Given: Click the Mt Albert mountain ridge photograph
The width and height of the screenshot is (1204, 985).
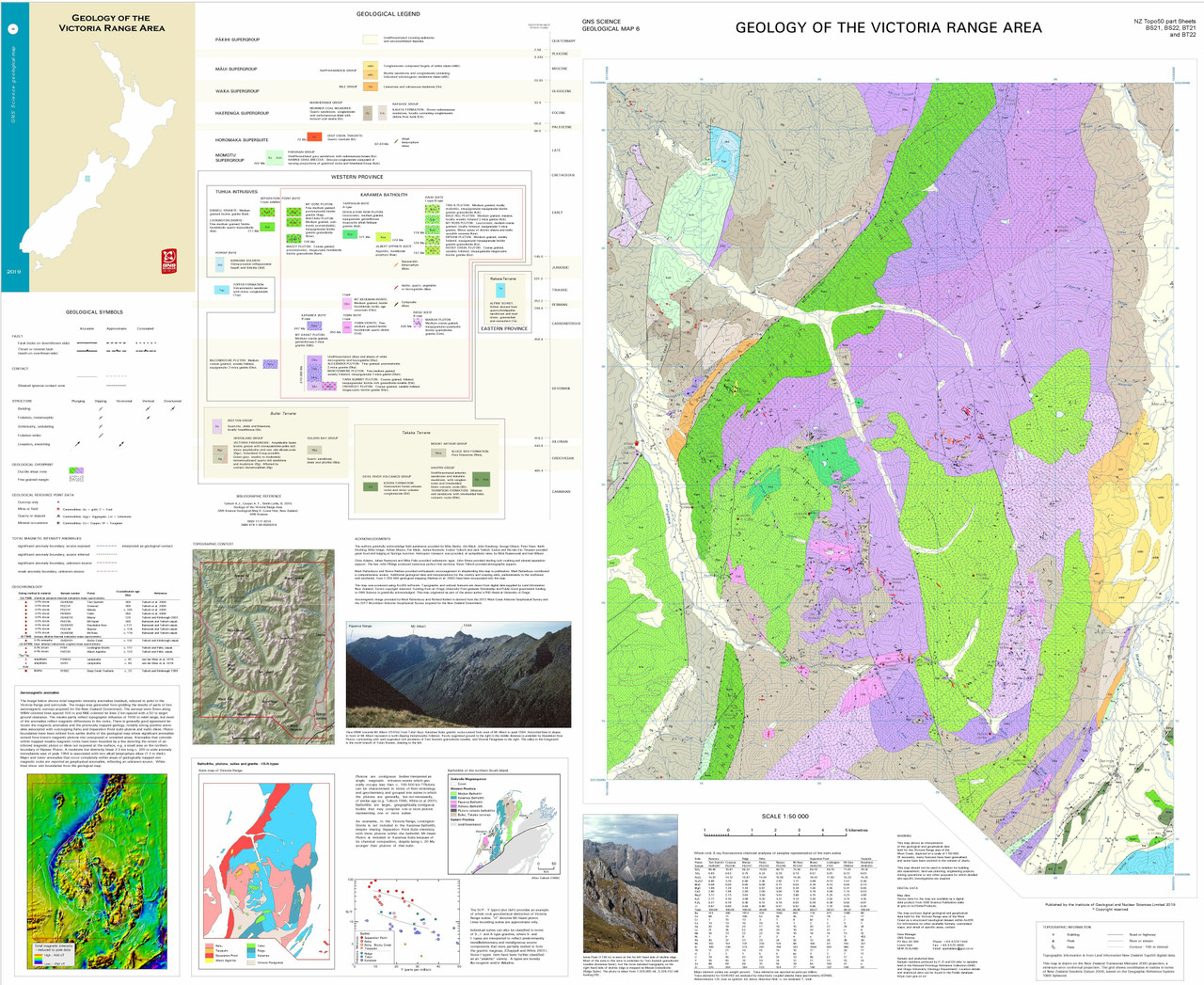Looking at the screenshot, I should pyautogui.click(x=458, y=674).
